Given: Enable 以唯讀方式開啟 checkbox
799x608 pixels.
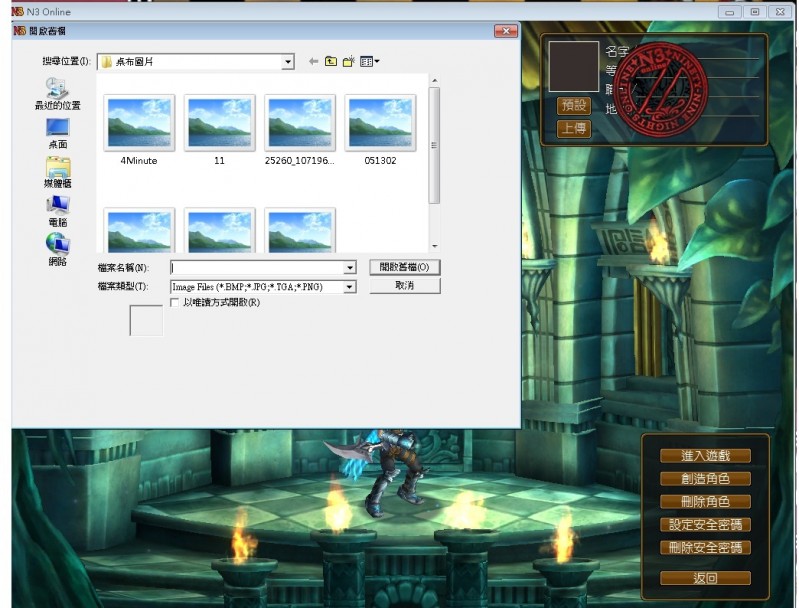Looking at the screenshot, I should (x=174, y=303).
